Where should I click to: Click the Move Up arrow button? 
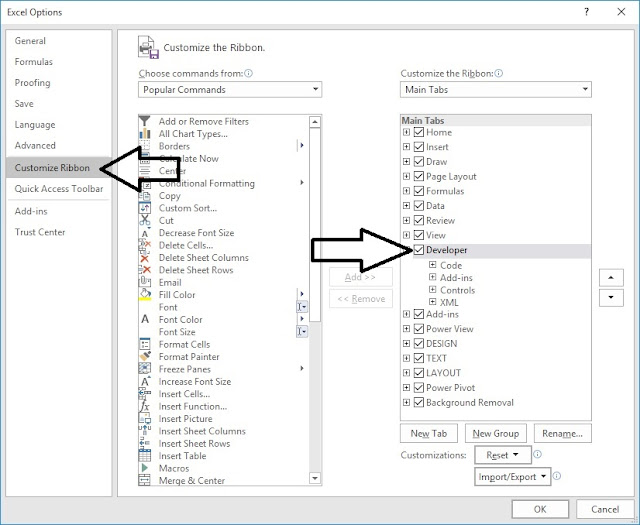pyautogui.click(x=611, y=278)
